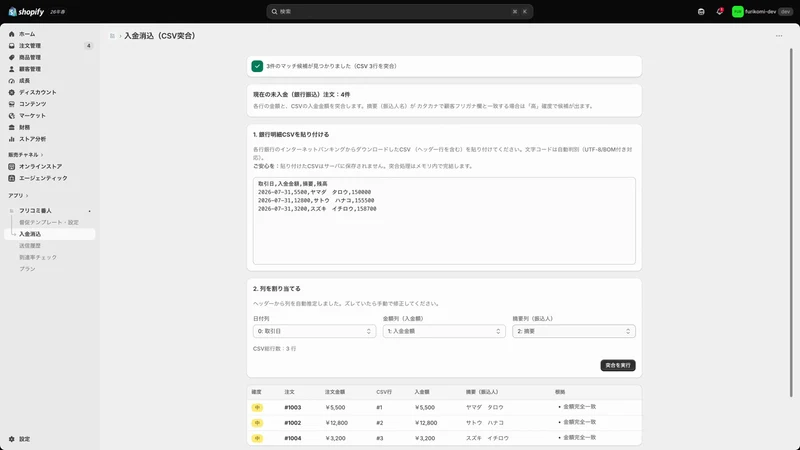The height and width of the screenshot is (450, 800).
Task: Click the 突合を実行 button
Action: pyautogui.click(x=618, y=365)
